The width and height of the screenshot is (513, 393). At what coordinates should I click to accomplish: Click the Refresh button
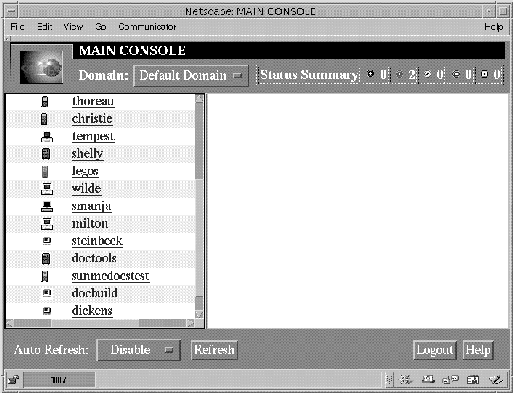coord(214,350)
